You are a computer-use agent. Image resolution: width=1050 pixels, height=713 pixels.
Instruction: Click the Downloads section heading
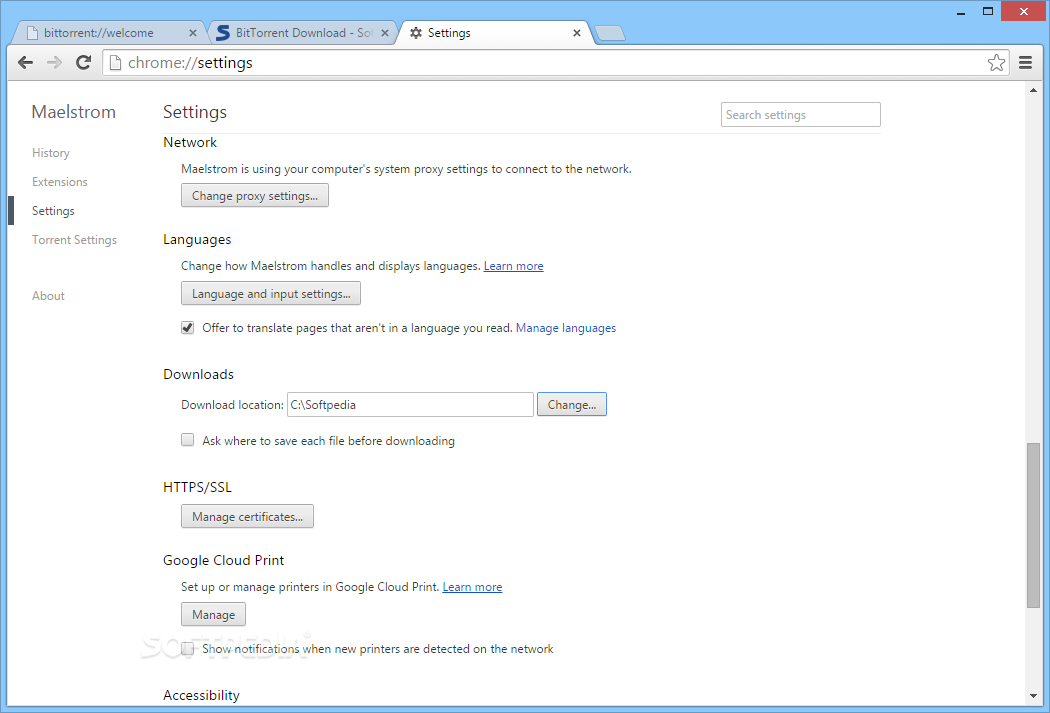[x=198, y=374]
